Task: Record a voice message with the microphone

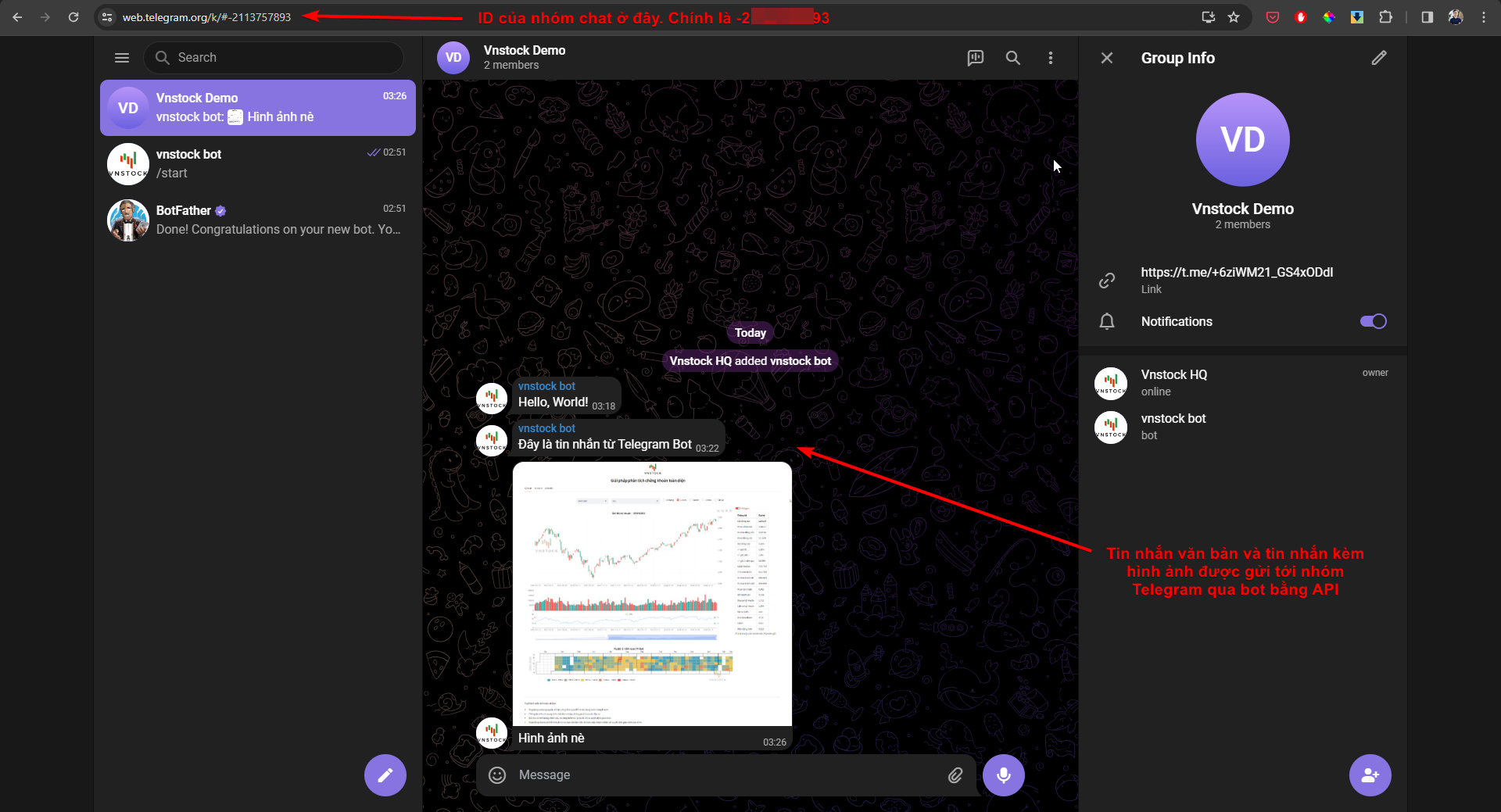Action: [1005, 774]
